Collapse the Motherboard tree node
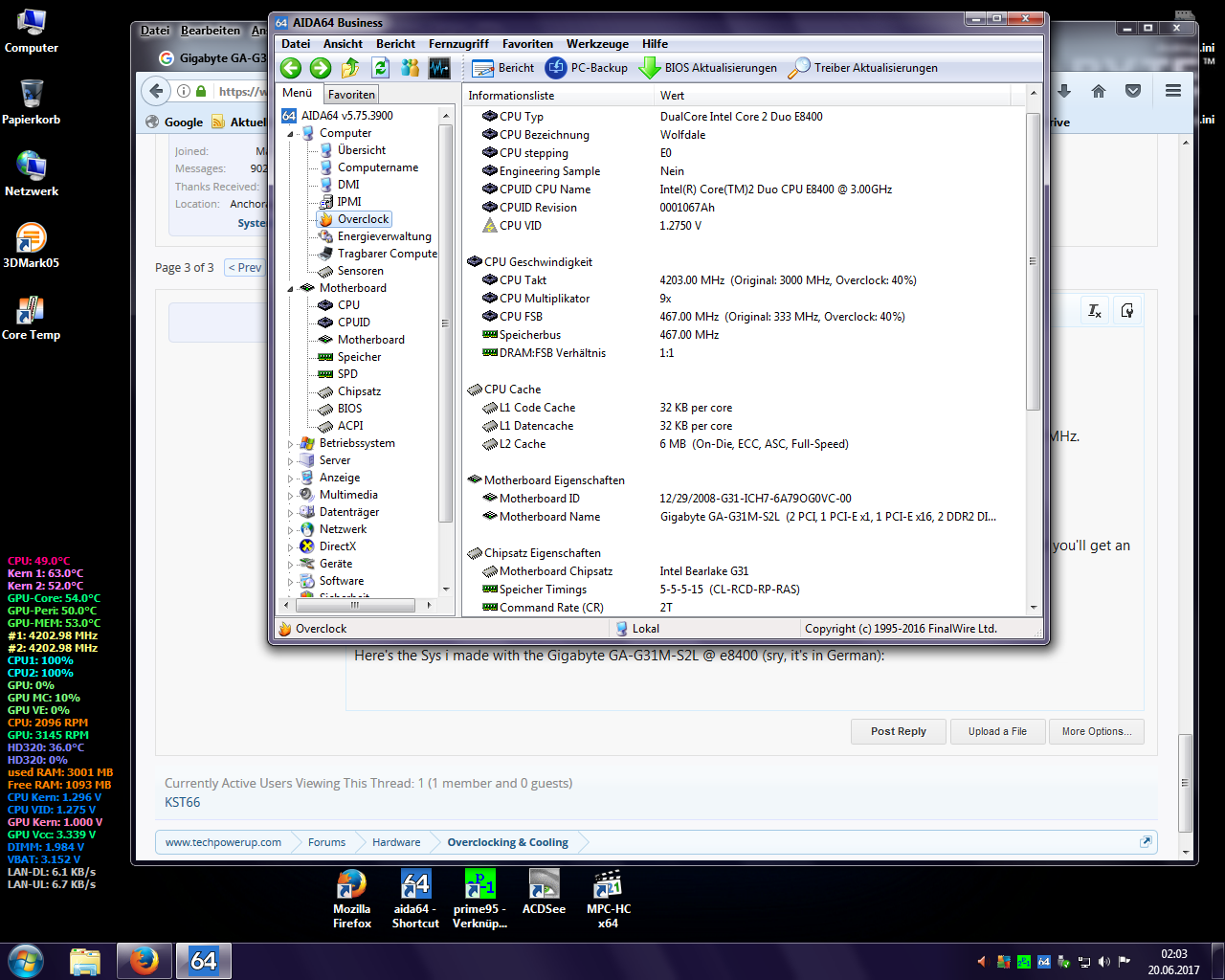1225x980 pixels. pos(291,288)
